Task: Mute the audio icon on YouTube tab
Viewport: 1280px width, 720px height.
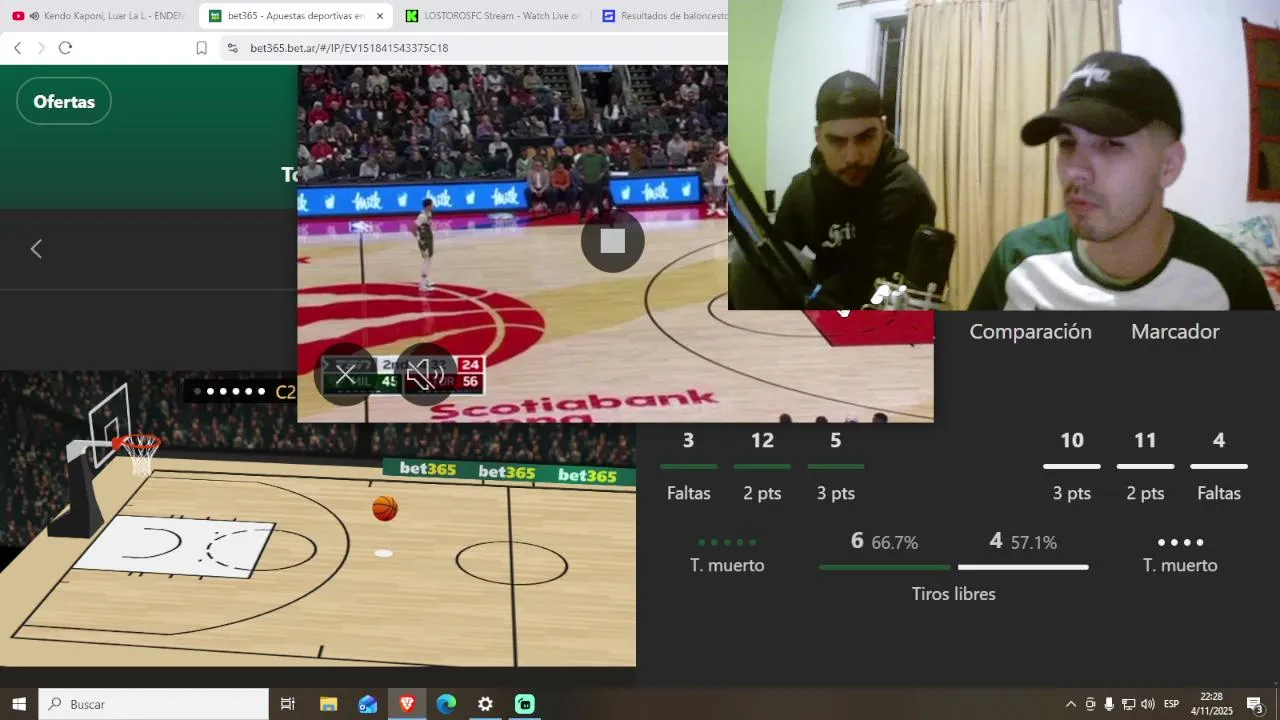Action: tap(34, 16)
